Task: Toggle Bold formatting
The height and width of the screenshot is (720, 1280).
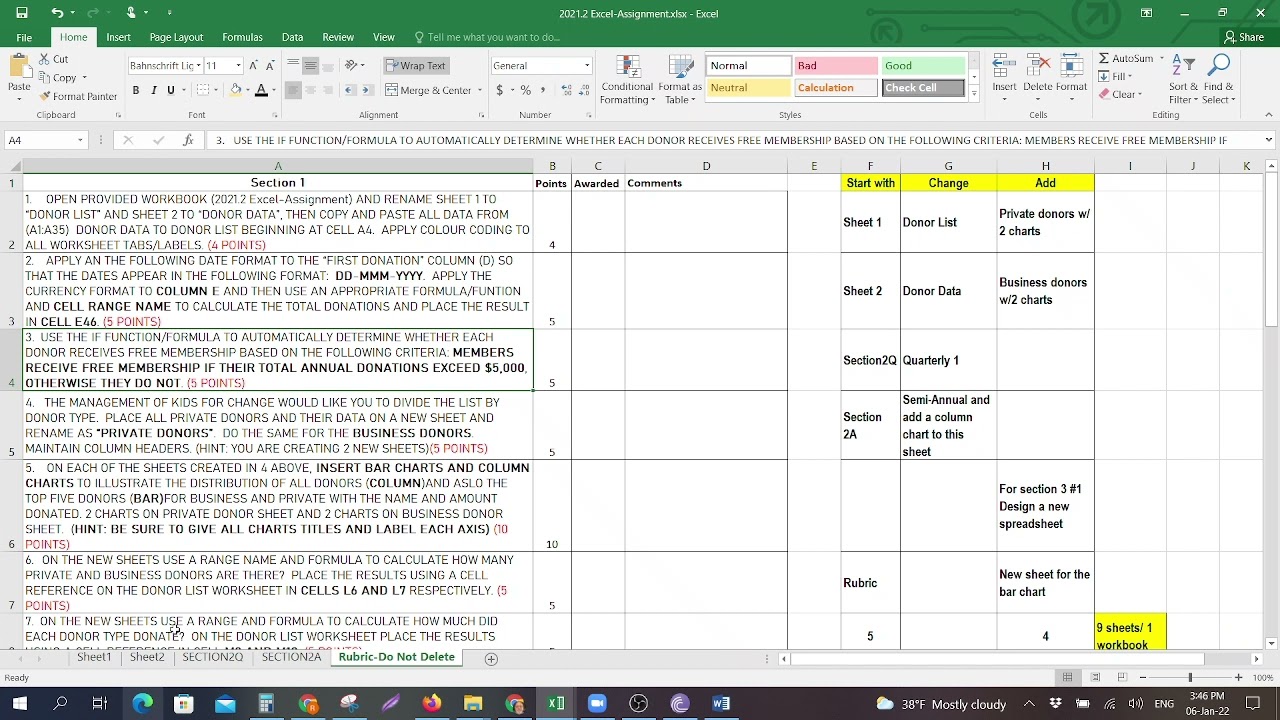Action: pyautogui.click(x=136, y=90)
